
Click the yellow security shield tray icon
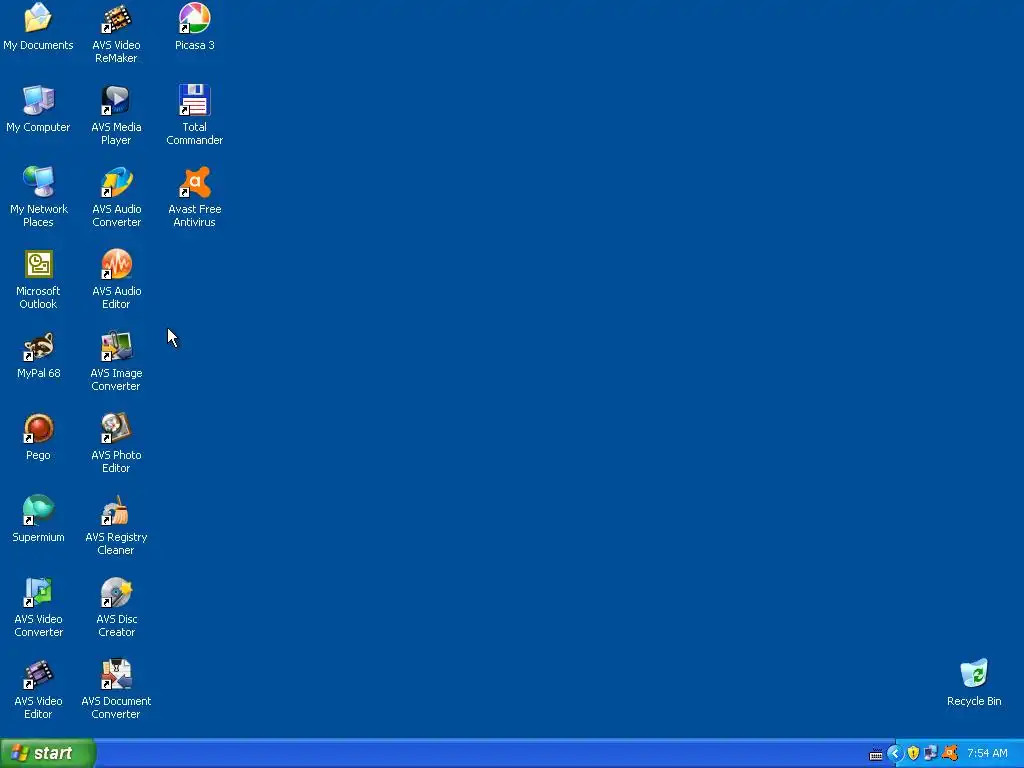click(x=913, y=754)
